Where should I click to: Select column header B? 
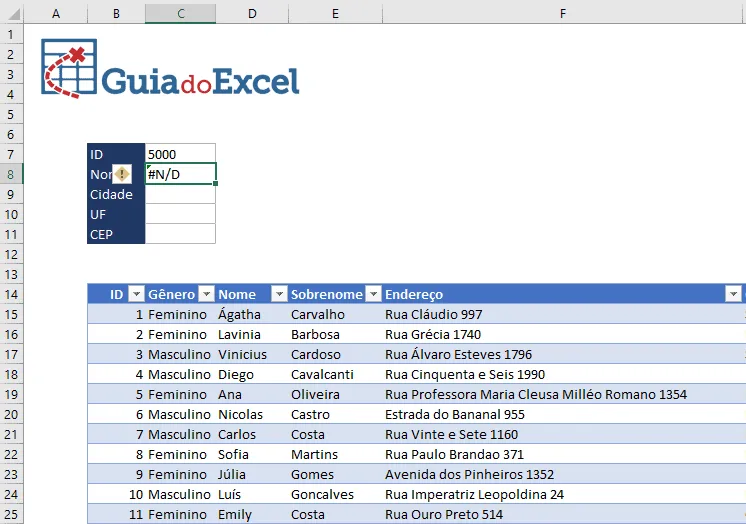[x=116, y=14]
